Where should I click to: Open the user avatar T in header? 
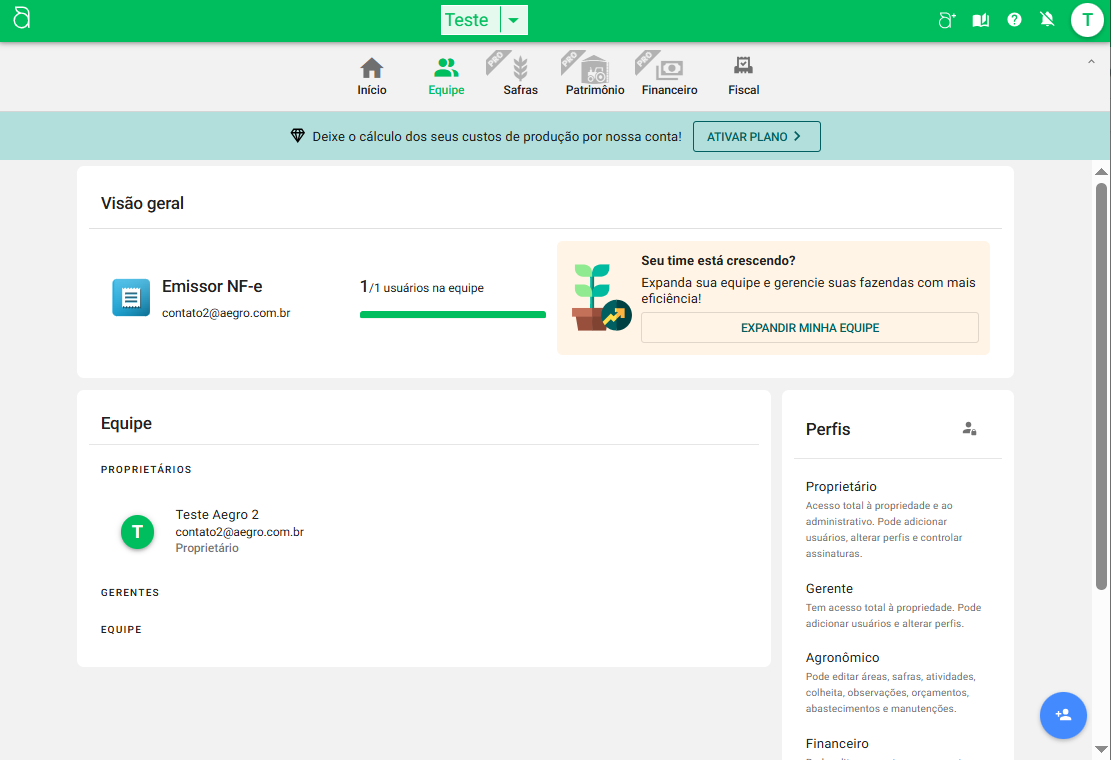pos(1086,20)
